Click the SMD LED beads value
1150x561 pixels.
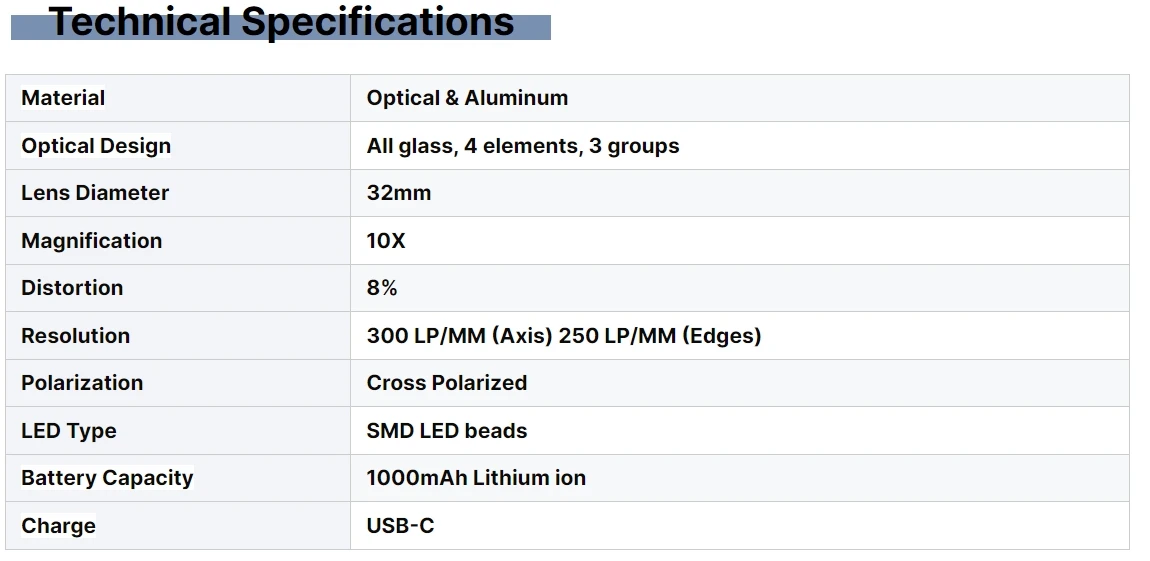[447, 431]
